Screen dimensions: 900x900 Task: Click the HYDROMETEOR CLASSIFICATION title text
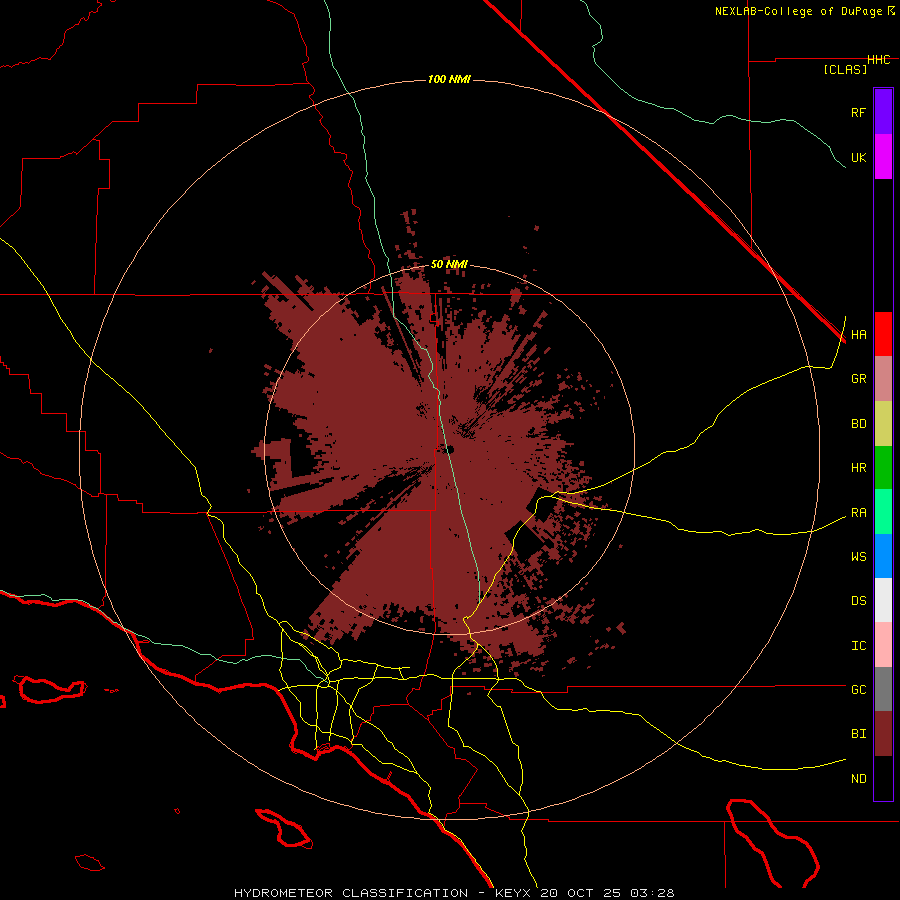pos(351,893)
